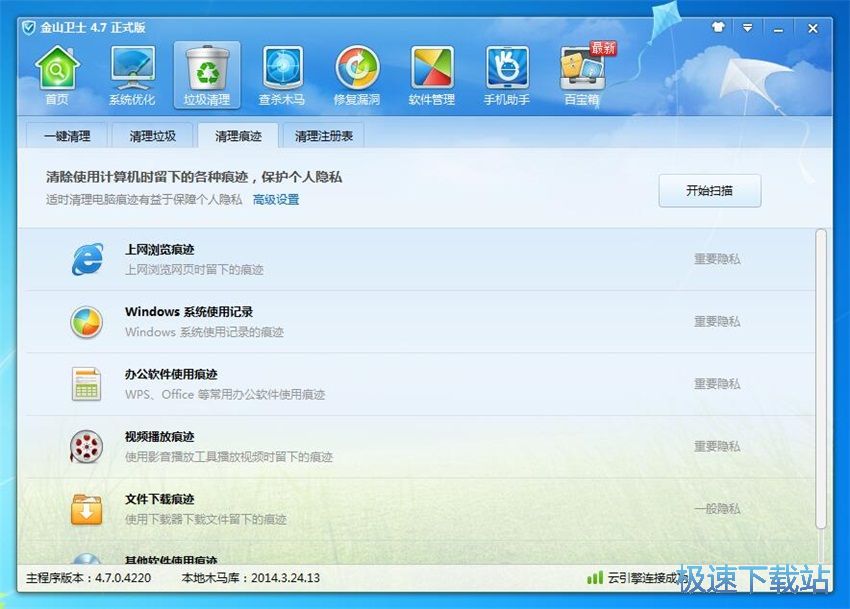The height and width of the screenshot is (609, 850).
Task: Select the 上网浏览痕迹 row title
Action: tap(159, 249)
